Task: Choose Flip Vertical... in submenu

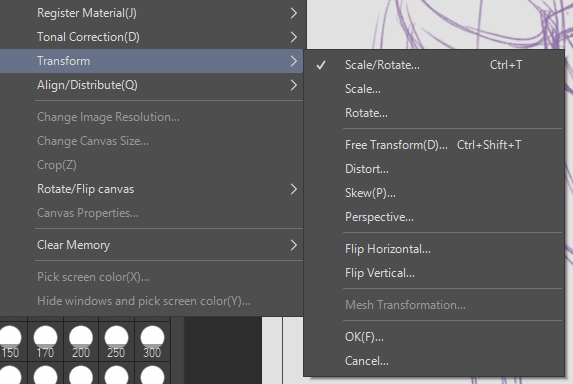Action: point(433,273)
